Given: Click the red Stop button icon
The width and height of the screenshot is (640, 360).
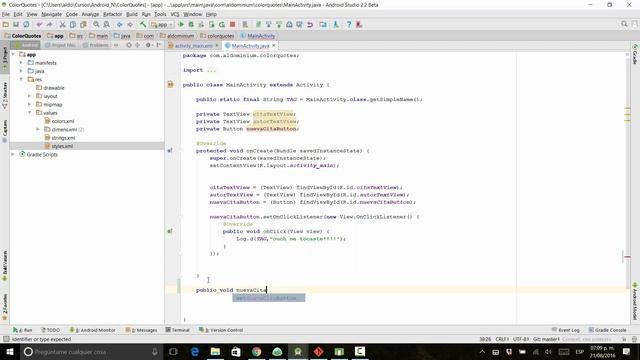Looking at the screenshot, I should [x=232, y=24].
